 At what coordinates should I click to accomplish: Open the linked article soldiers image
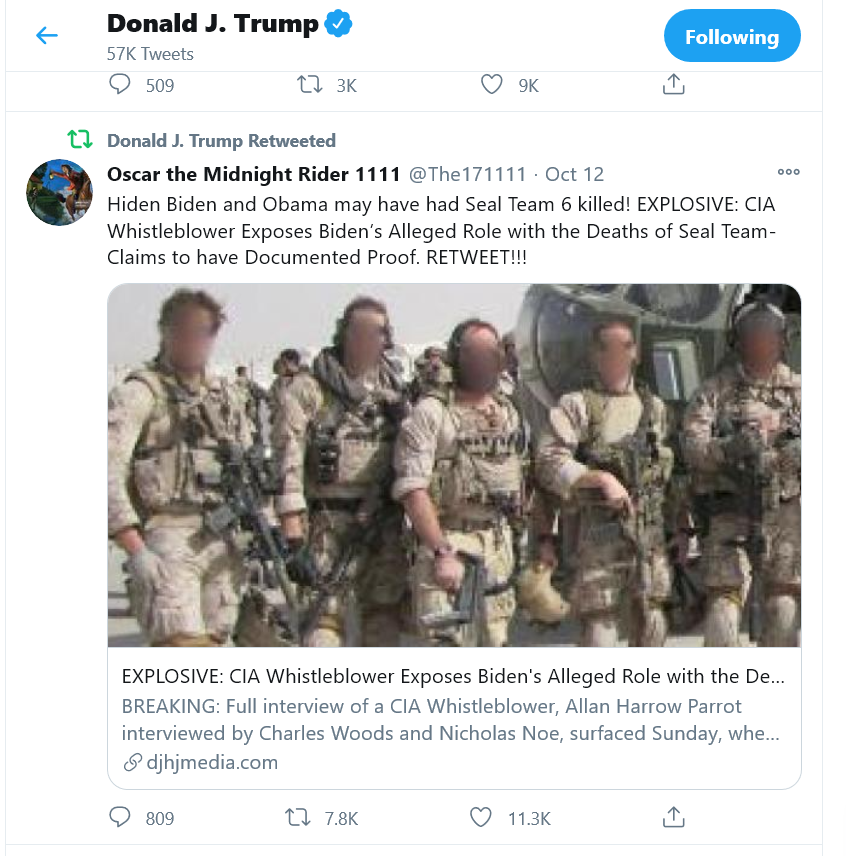[454, 465]
